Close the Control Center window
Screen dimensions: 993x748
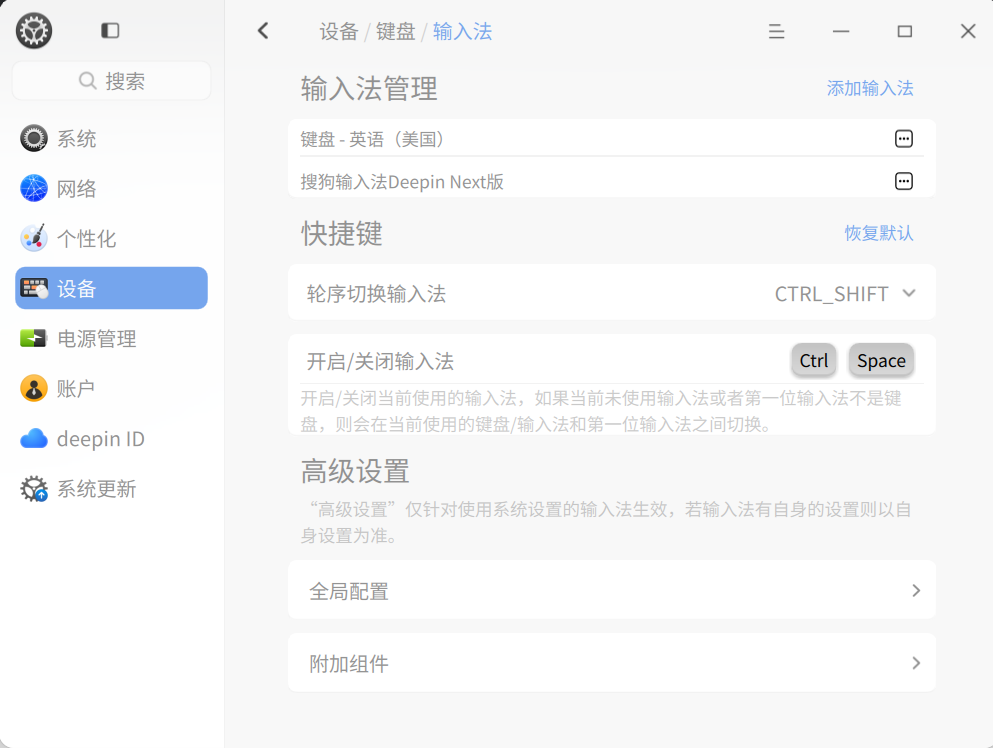(968, 31)
